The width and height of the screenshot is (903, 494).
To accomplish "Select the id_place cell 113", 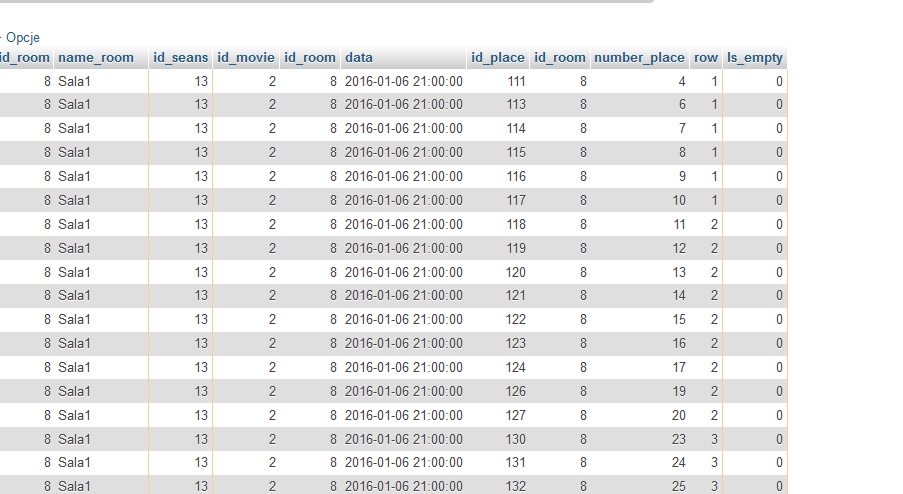I will 516,105.
